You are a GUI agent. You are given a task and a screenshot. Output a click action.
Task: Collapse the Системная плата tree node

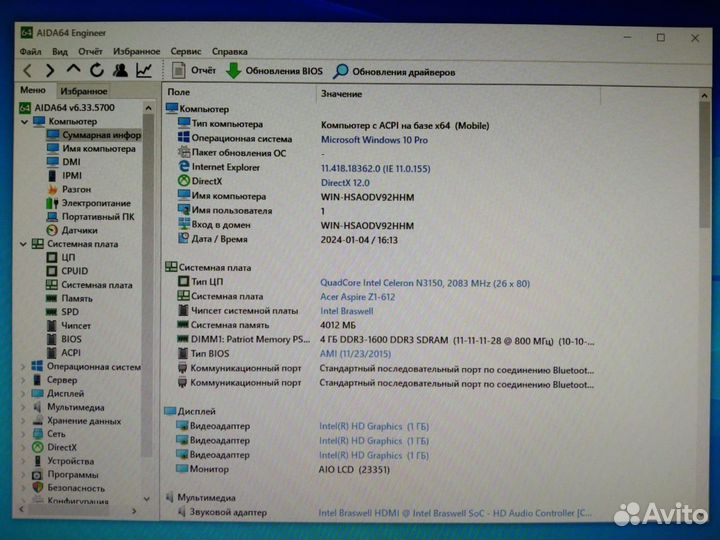click(x=23, y=244)
